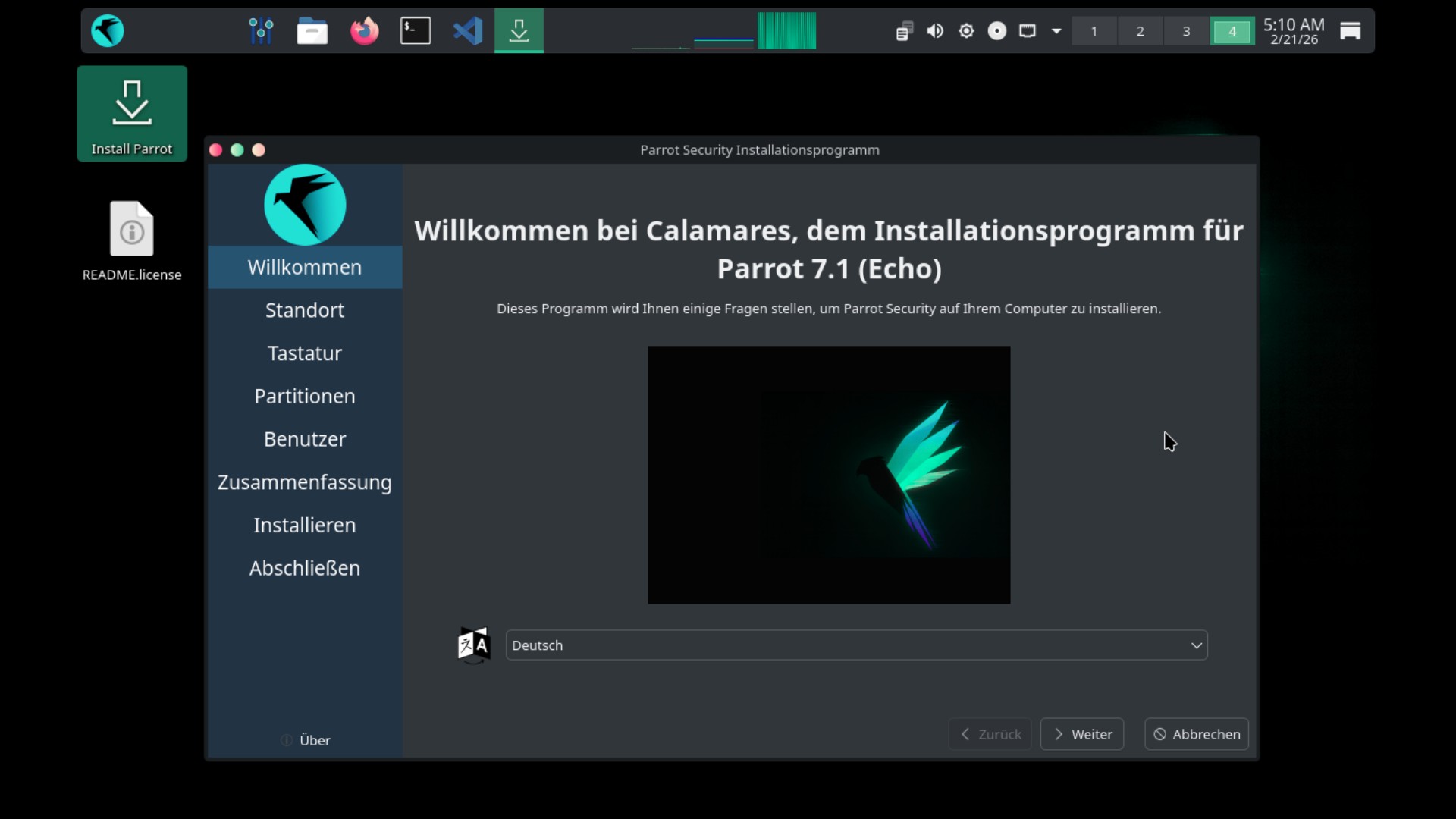
Task: Launch Firefox from the top panel
Action: 364,31
